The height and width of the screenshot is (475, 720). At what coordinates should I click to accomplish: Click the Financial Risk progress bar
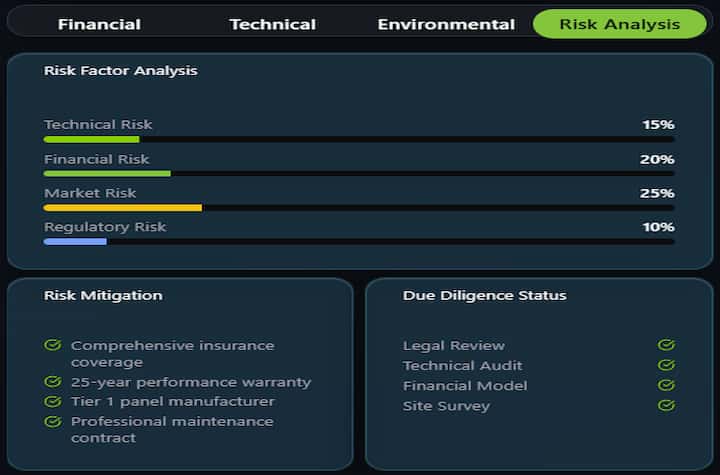pyautogui.click(x=359, y=173)
